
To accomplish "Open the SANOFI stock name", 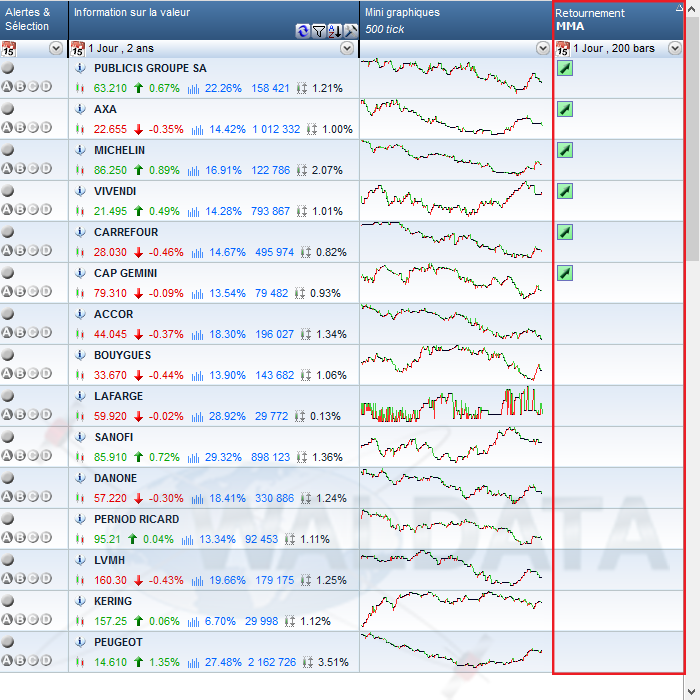I will click(113, 437).
